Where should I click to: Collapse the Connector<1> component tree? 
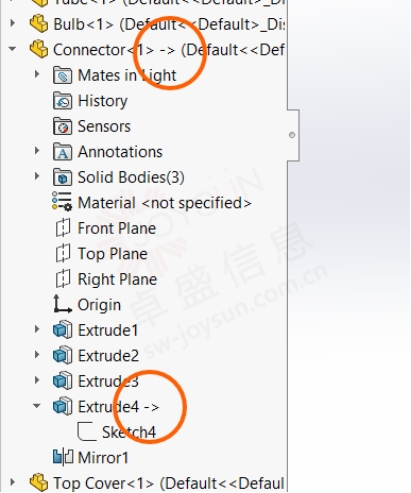tap(12, 49)
